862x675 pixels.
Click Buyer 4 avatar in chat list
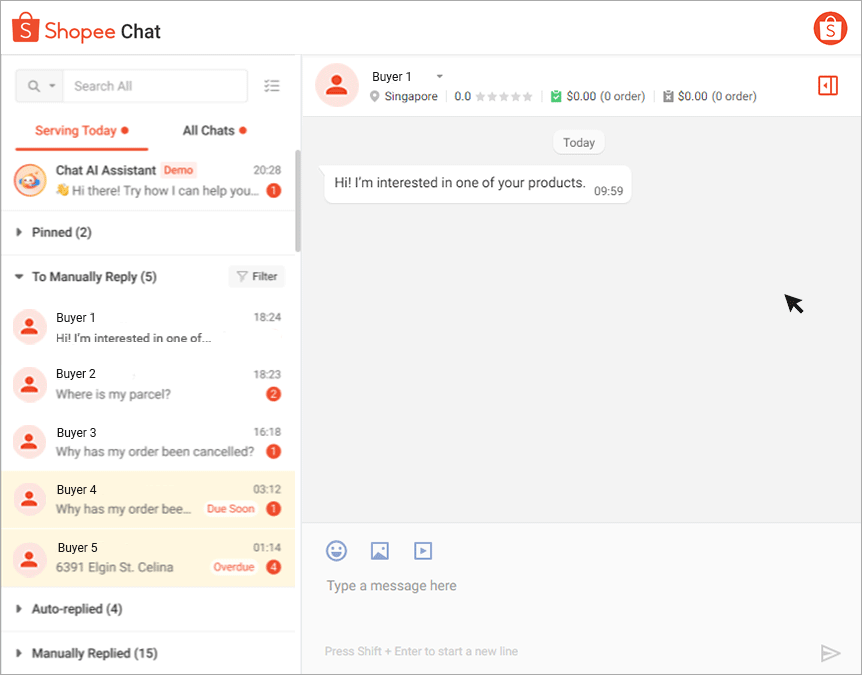click(29, 499)
